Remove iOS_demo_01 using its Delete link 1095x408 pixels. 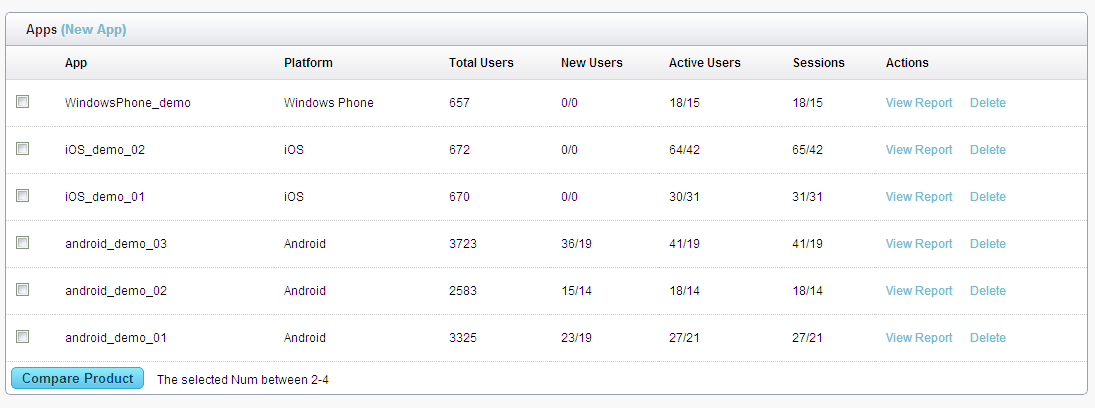pos(987,197)
